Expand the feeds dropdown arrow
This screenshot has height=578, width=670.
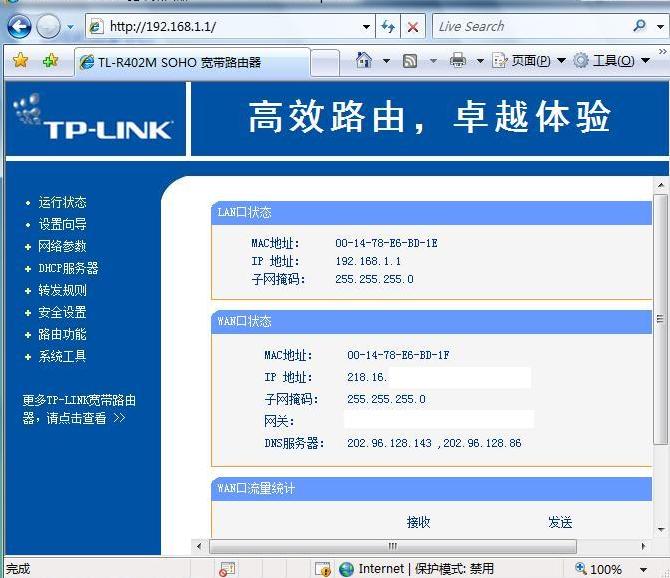pos(433,61)
